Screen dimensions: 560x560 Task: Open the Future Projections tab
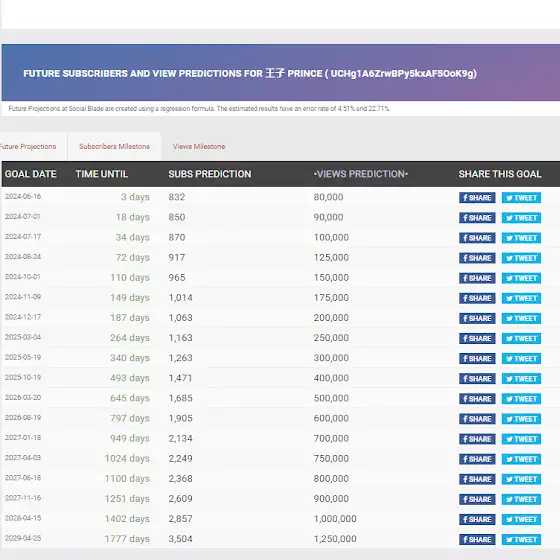tap(28, 146)
